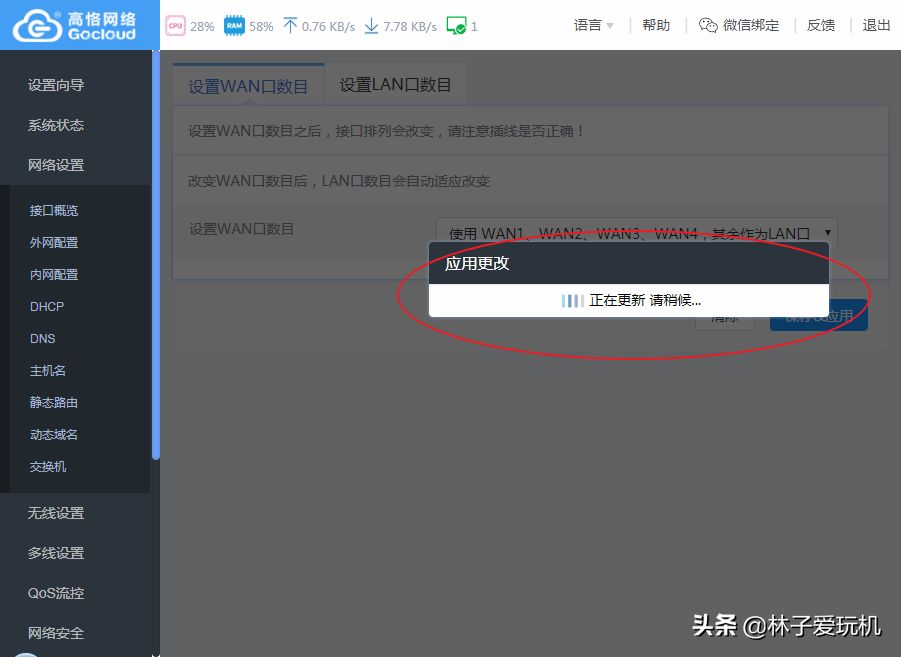Switch to the 设置LAN口数目 tab
901x657 pixels.
click(395, 85)
